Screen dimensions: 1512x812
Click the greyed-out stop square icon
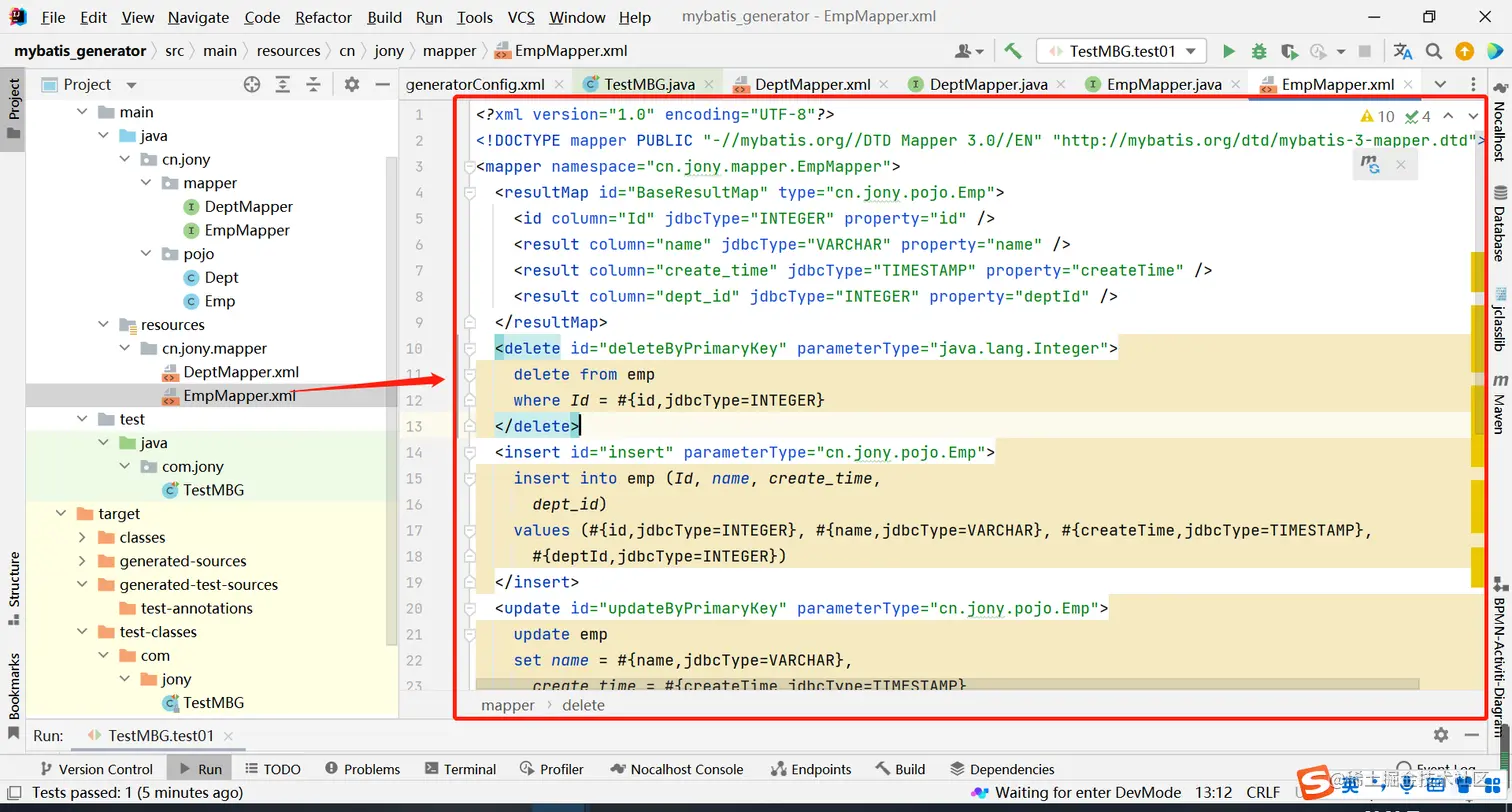[x=1365, y=51]
